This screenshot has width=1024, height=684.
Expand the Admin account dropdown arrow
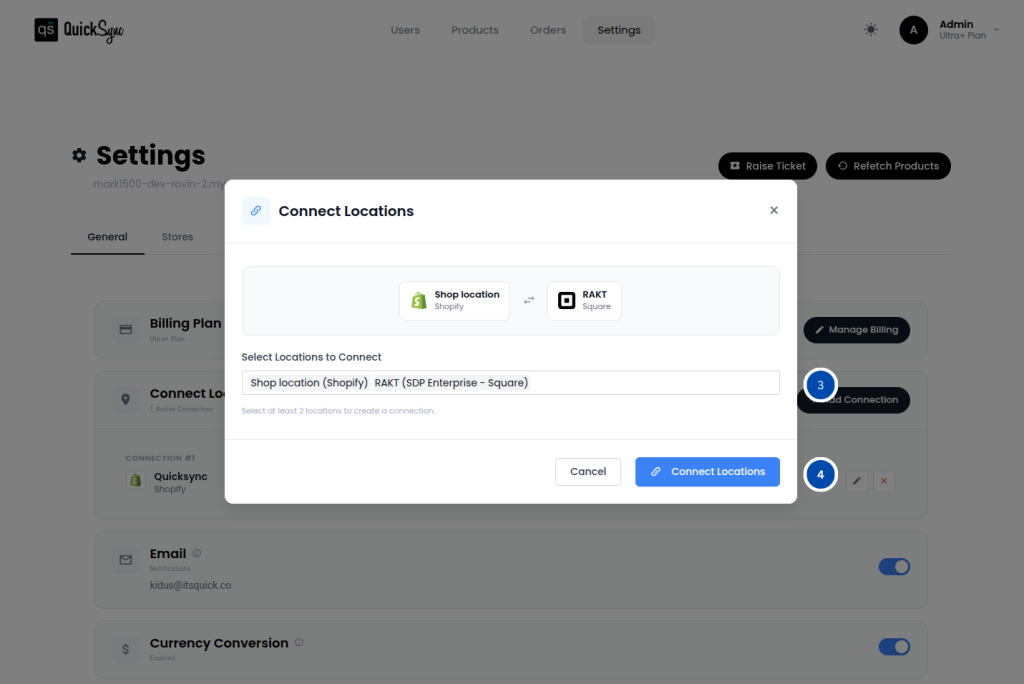pos(996,30)
